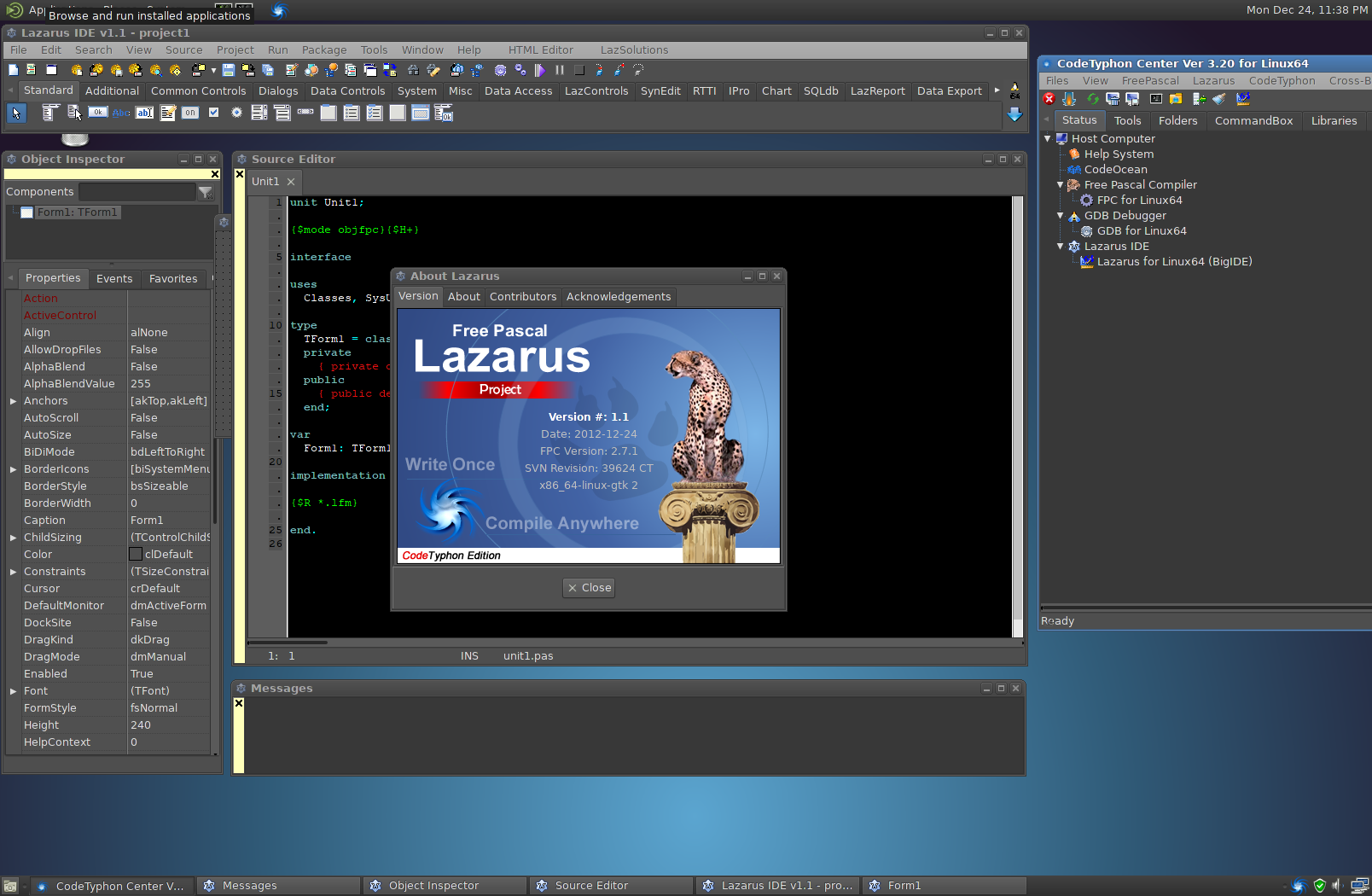1372x896 pixels.
Task: Select the TListBox component icon
Action: point(259,113)
